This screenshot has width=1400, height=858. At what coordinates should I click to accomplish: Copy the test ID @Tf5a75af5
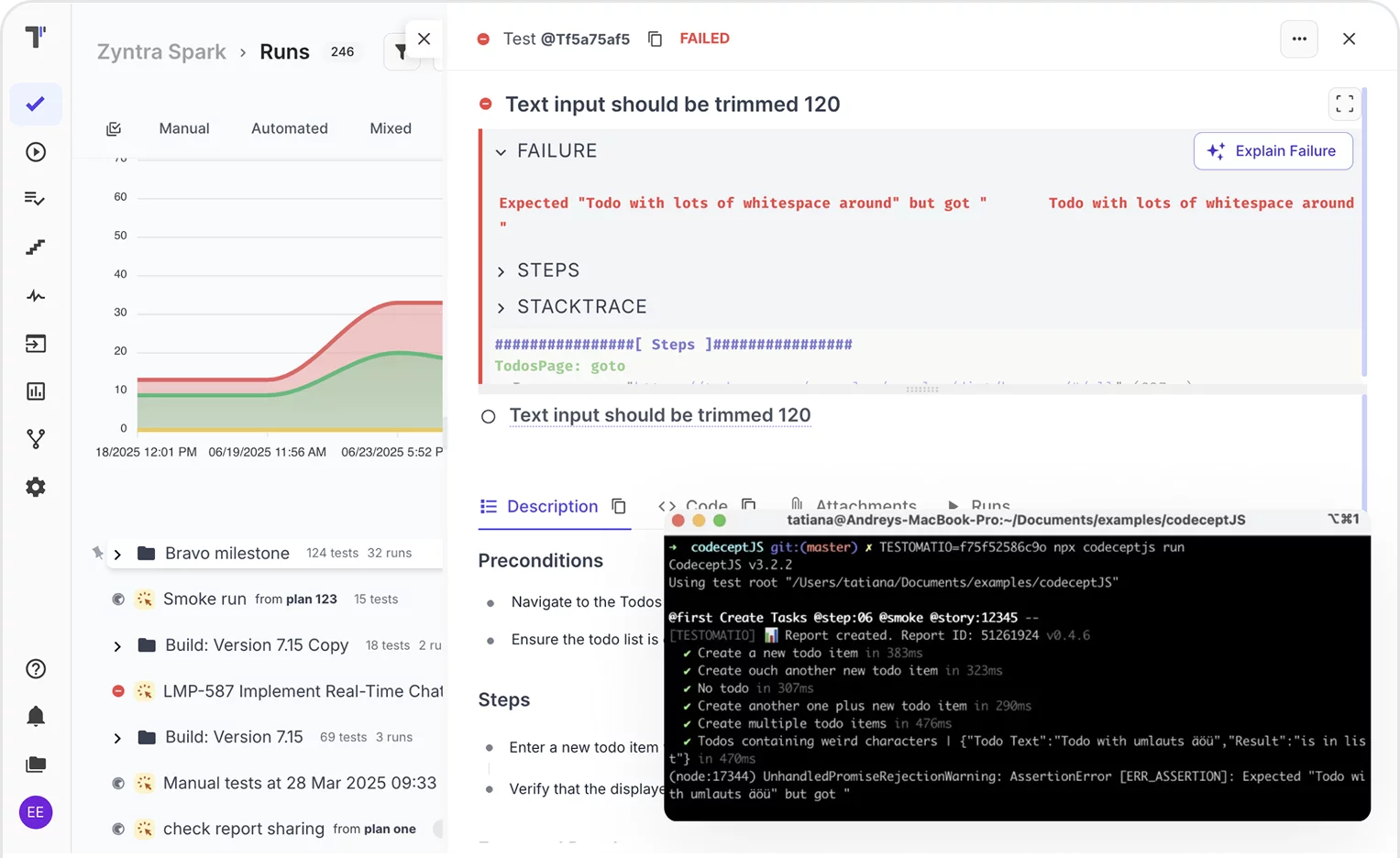pyautogui.click(x=655, y=38)
